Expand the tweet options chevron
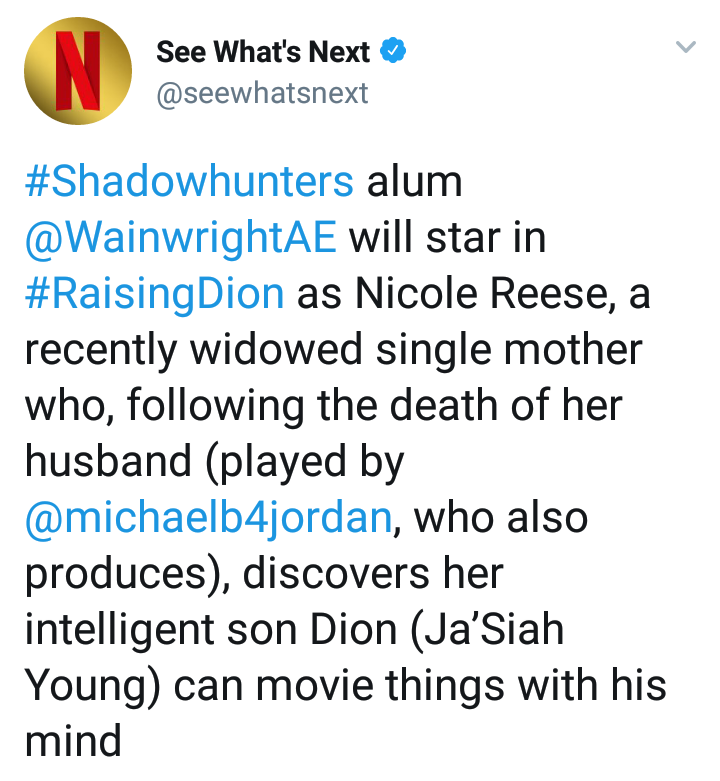Image resolution: width=720 pixels, height=781 pixels. 685,47
